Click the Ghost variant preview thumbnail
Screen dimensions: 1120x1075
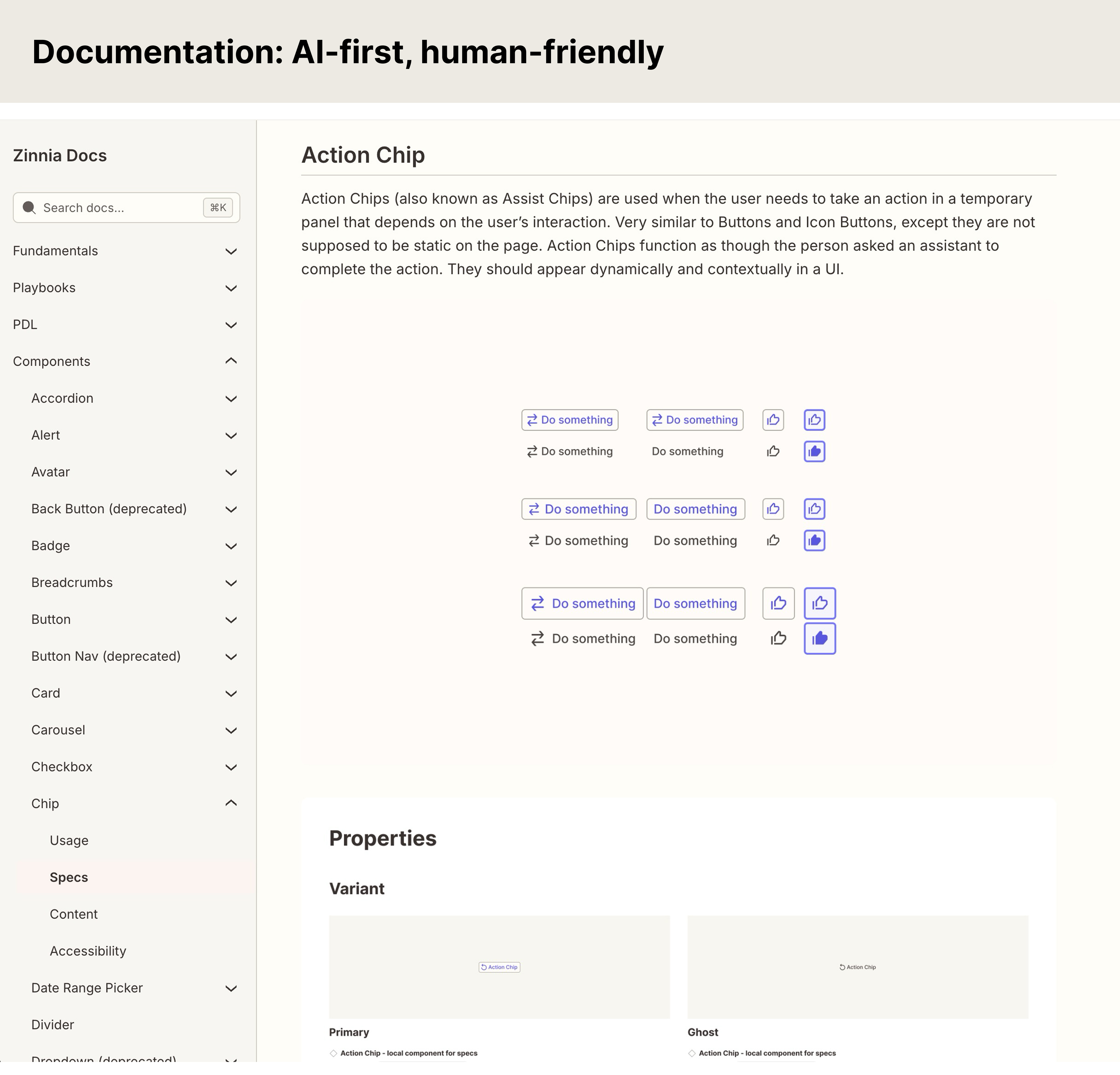point(858,967)
